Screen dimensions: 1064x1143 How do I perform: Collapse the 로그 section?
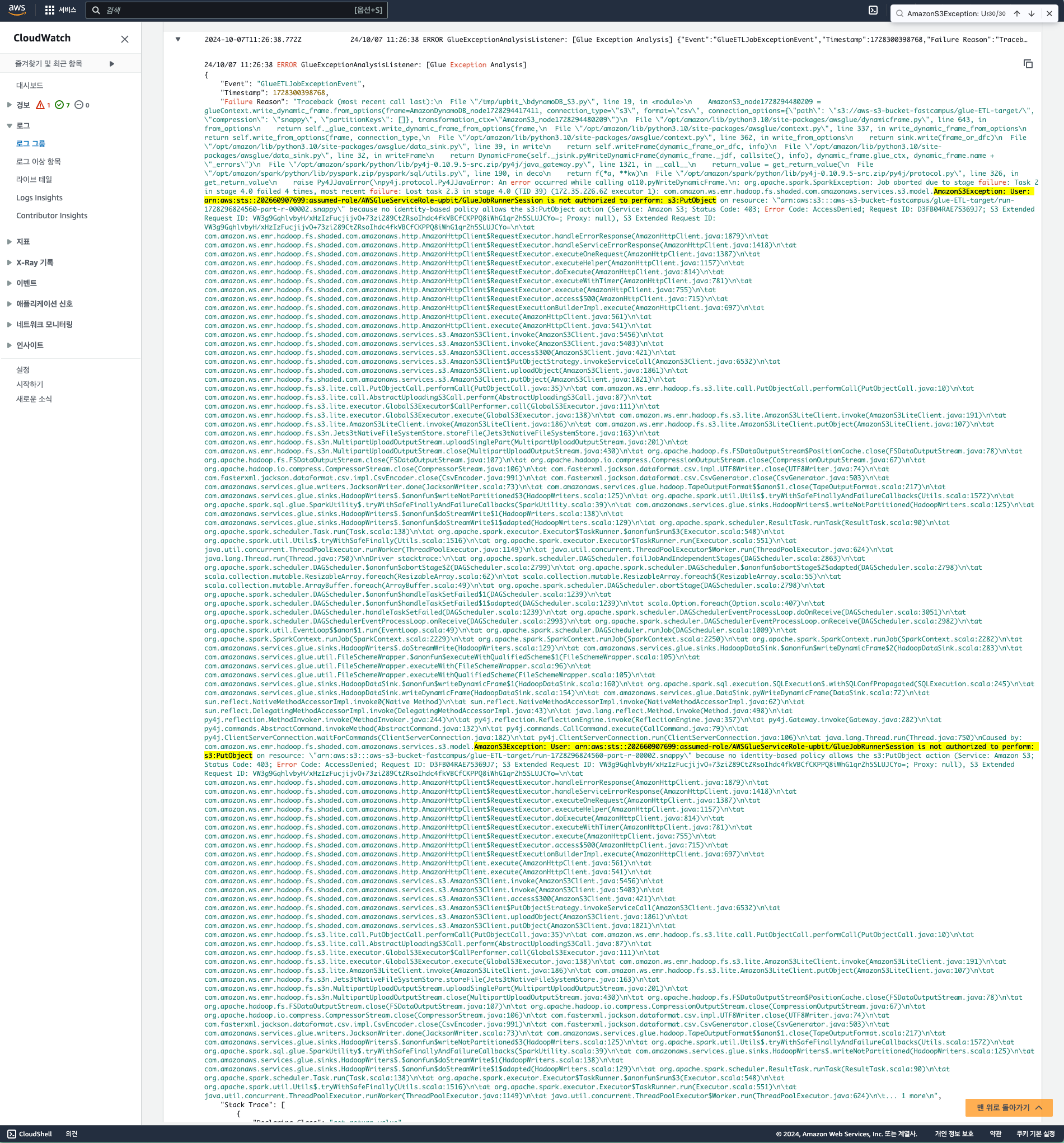click(x=9, y=125)
